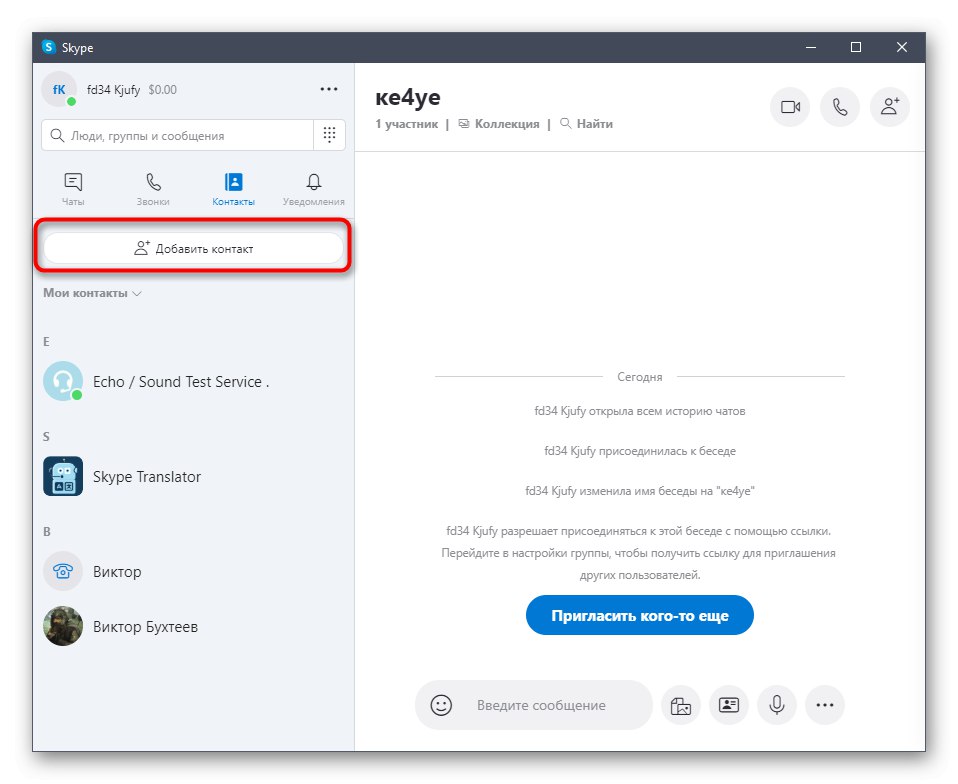This screenshot has height=784, width=958.
Task: Open the dial pad next to search
Action: 329,134
